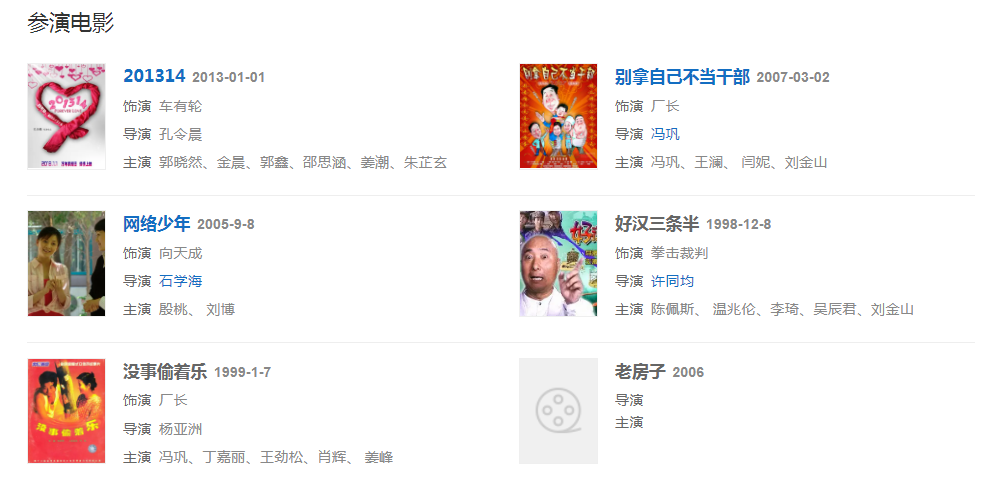
Task: Click director 冯巩 link
Action: click(665, 134)
